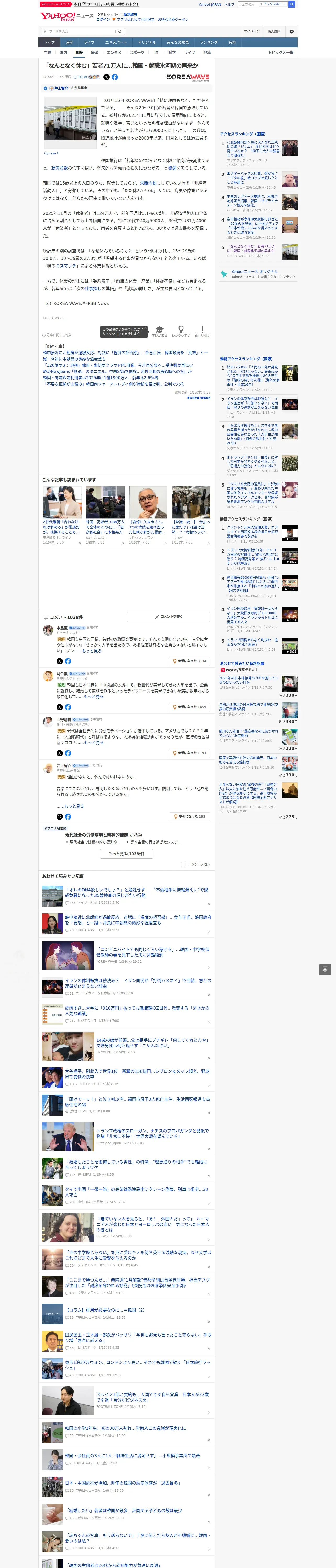Share 今野晴貴's comment on X
The height and width of the screenshot is (1568, 336).
pos(60,753)
